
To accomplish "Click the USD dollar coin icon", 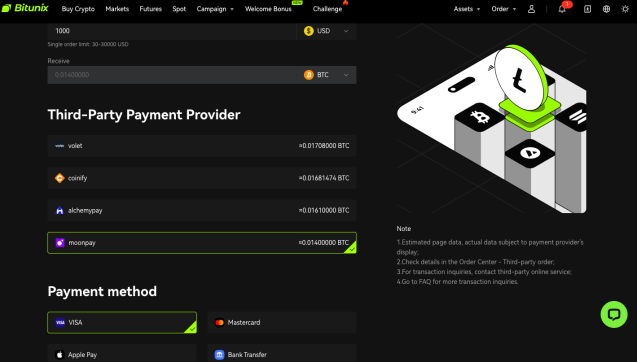I will point(309,31).
